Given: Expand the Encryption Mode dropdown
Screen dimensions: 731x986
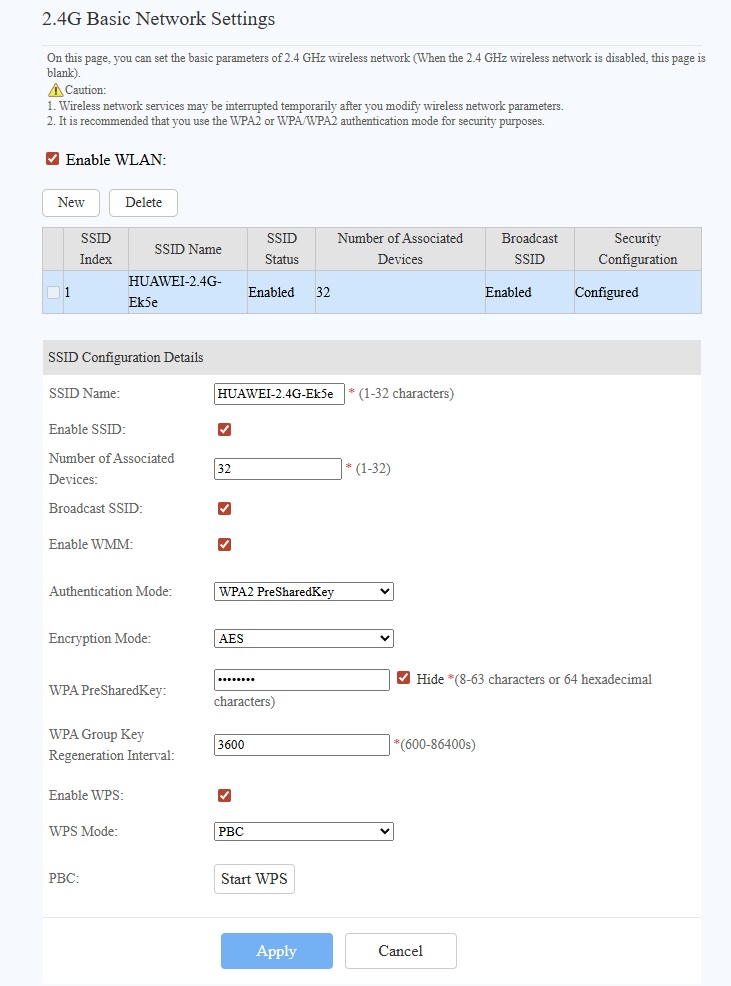Looking at the screenshot, I should pos(304,639).
